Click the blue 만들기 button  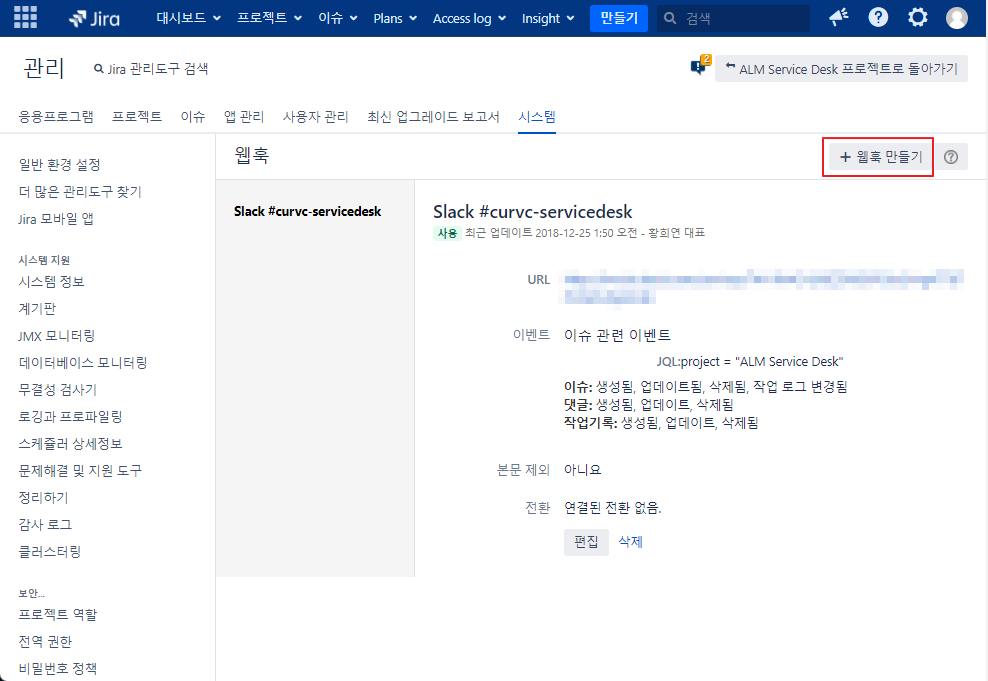click(619, 18)
